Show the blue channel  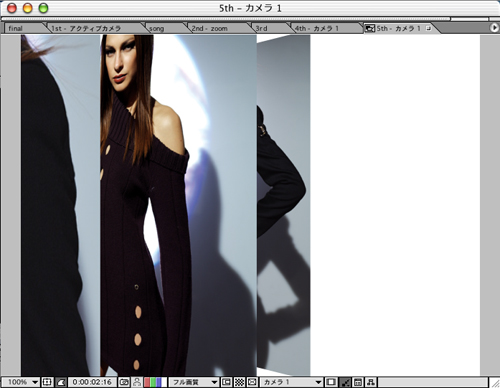tap(159, 382)
